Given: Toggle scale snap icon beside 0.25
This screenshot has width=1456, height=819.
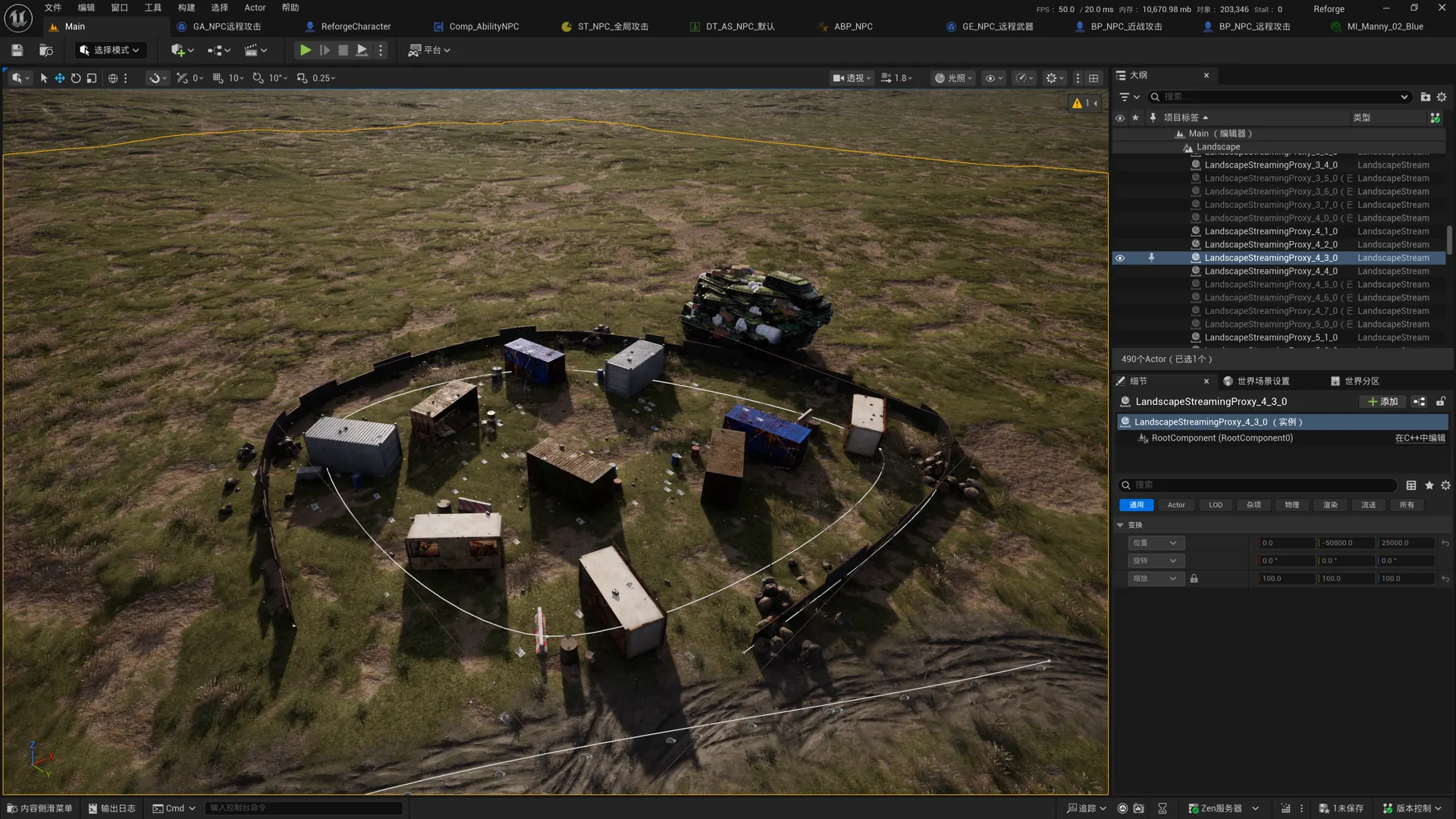Looking at the screenshot, I should pos(302,78).
